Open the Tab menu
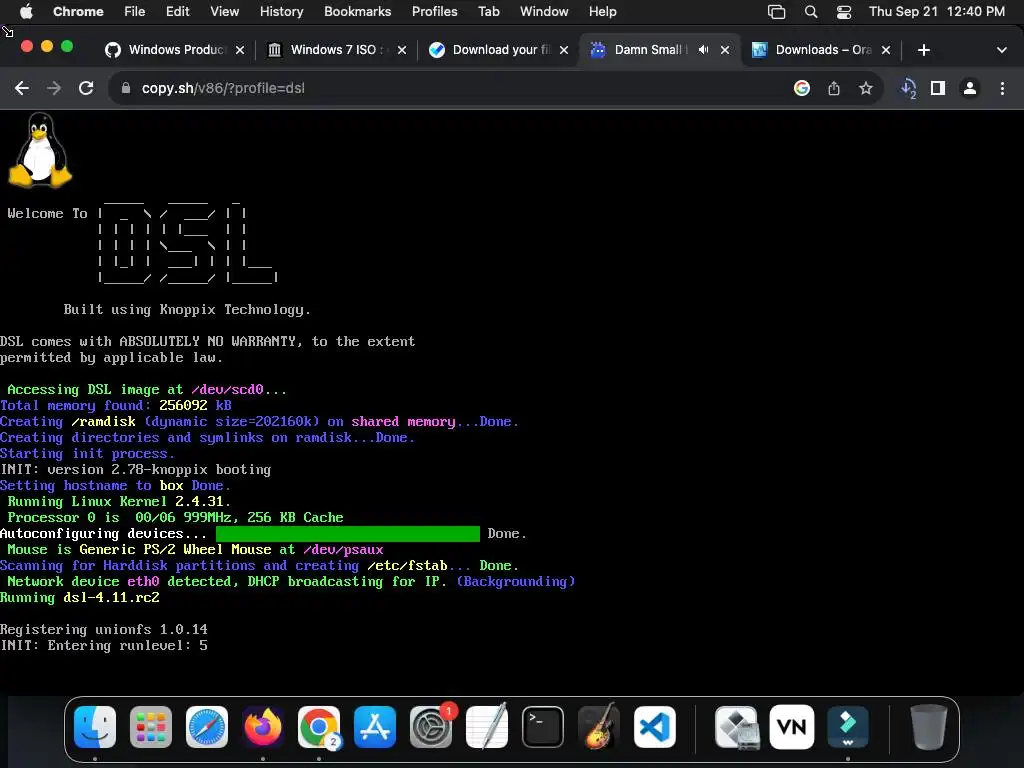 click(488, 11)
